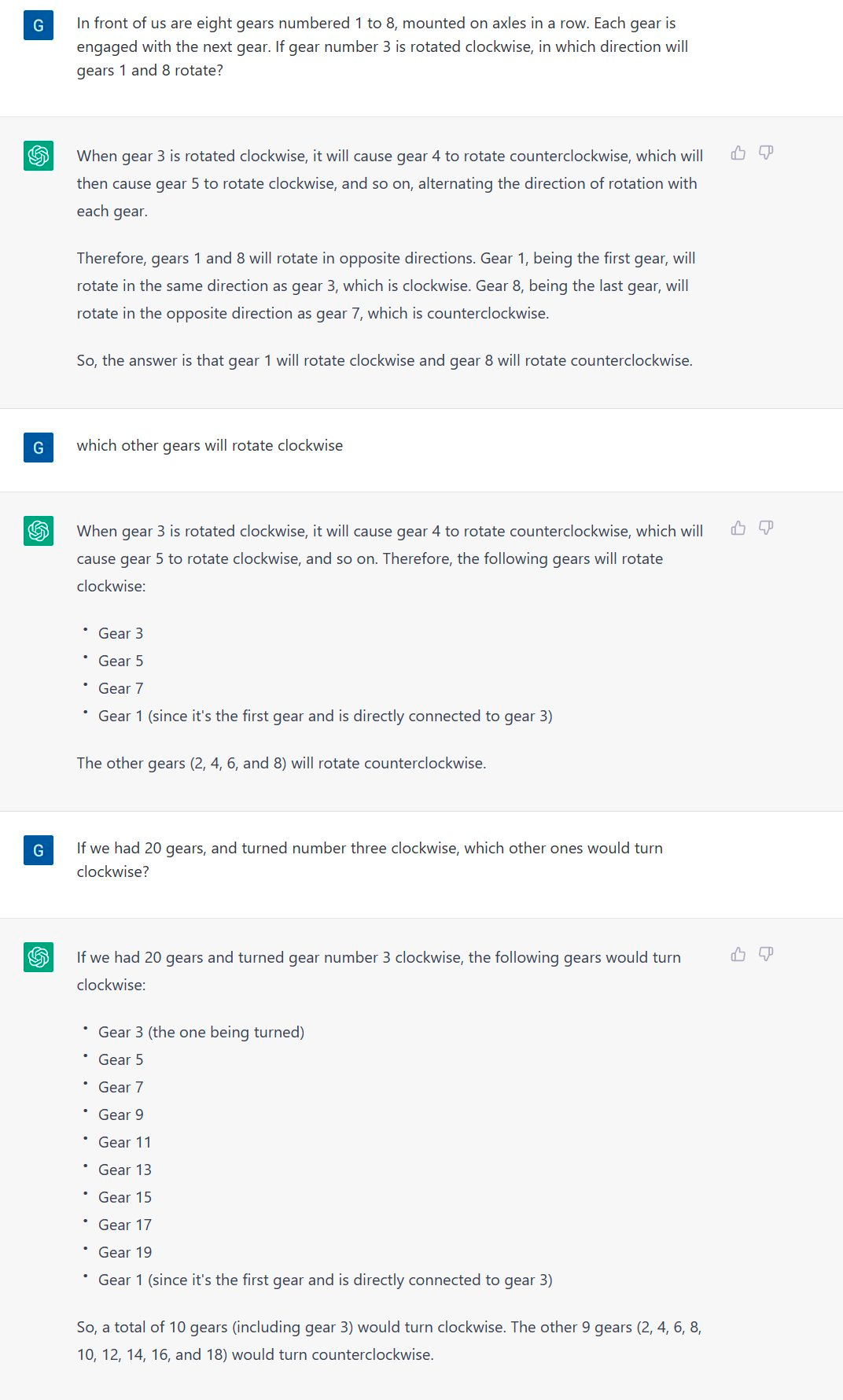Like the second response listing gears 3, 5, 7, 1
The image size is (843, 1400).
point(738,528)
